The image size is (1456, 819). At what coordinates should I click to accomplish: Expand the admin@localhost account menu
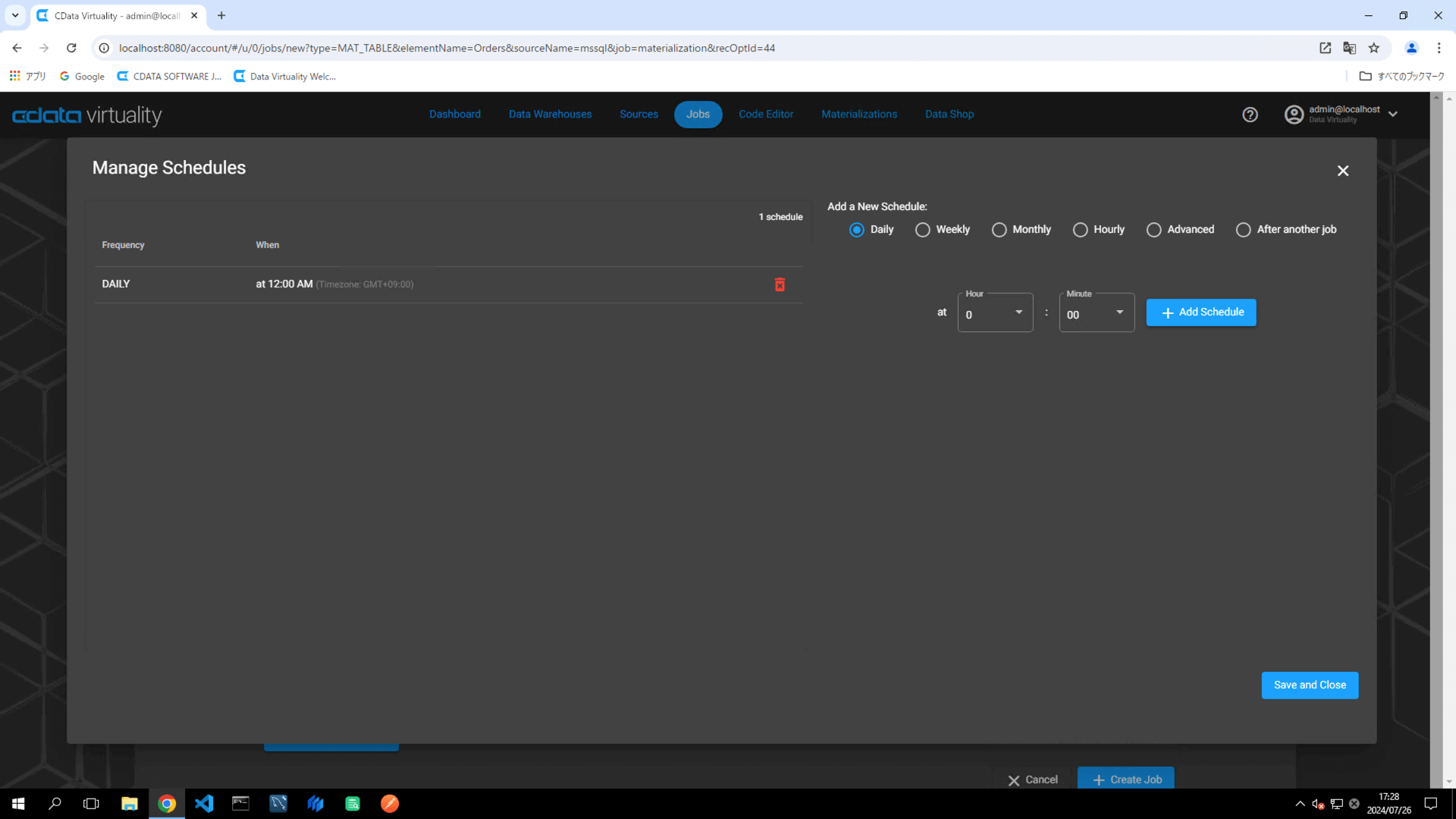click(x=1393, y=115)
